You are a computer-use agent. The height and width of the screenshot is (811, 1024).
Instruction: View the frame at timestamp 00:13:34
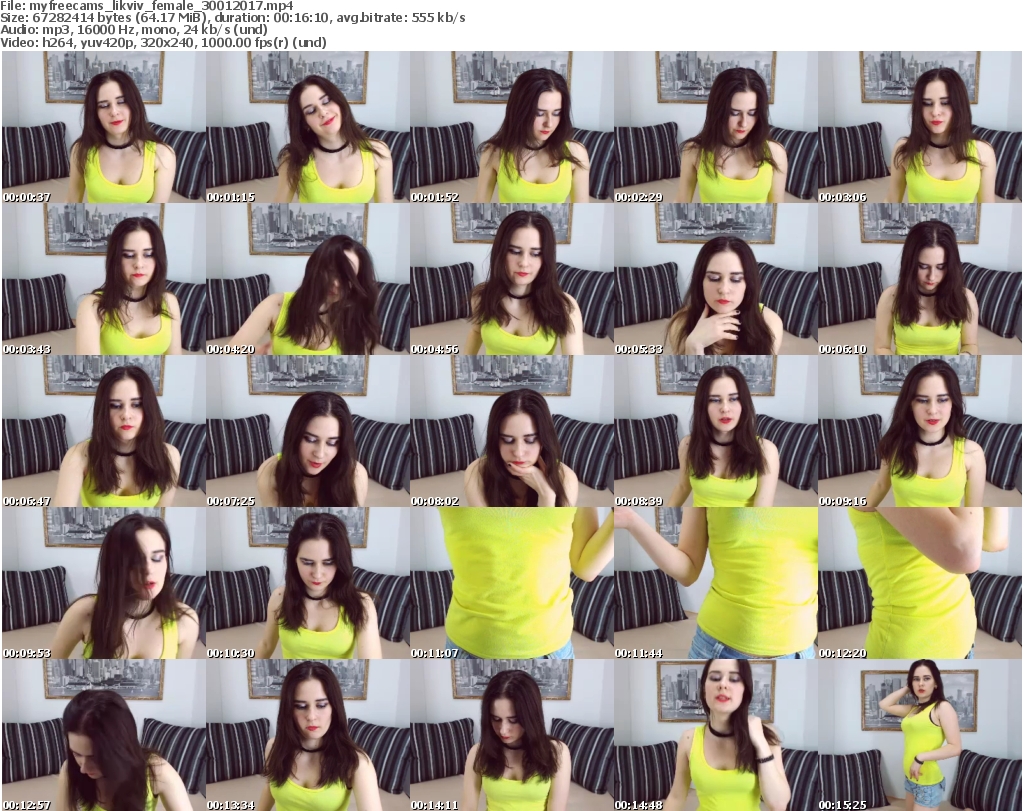(308, 735)
